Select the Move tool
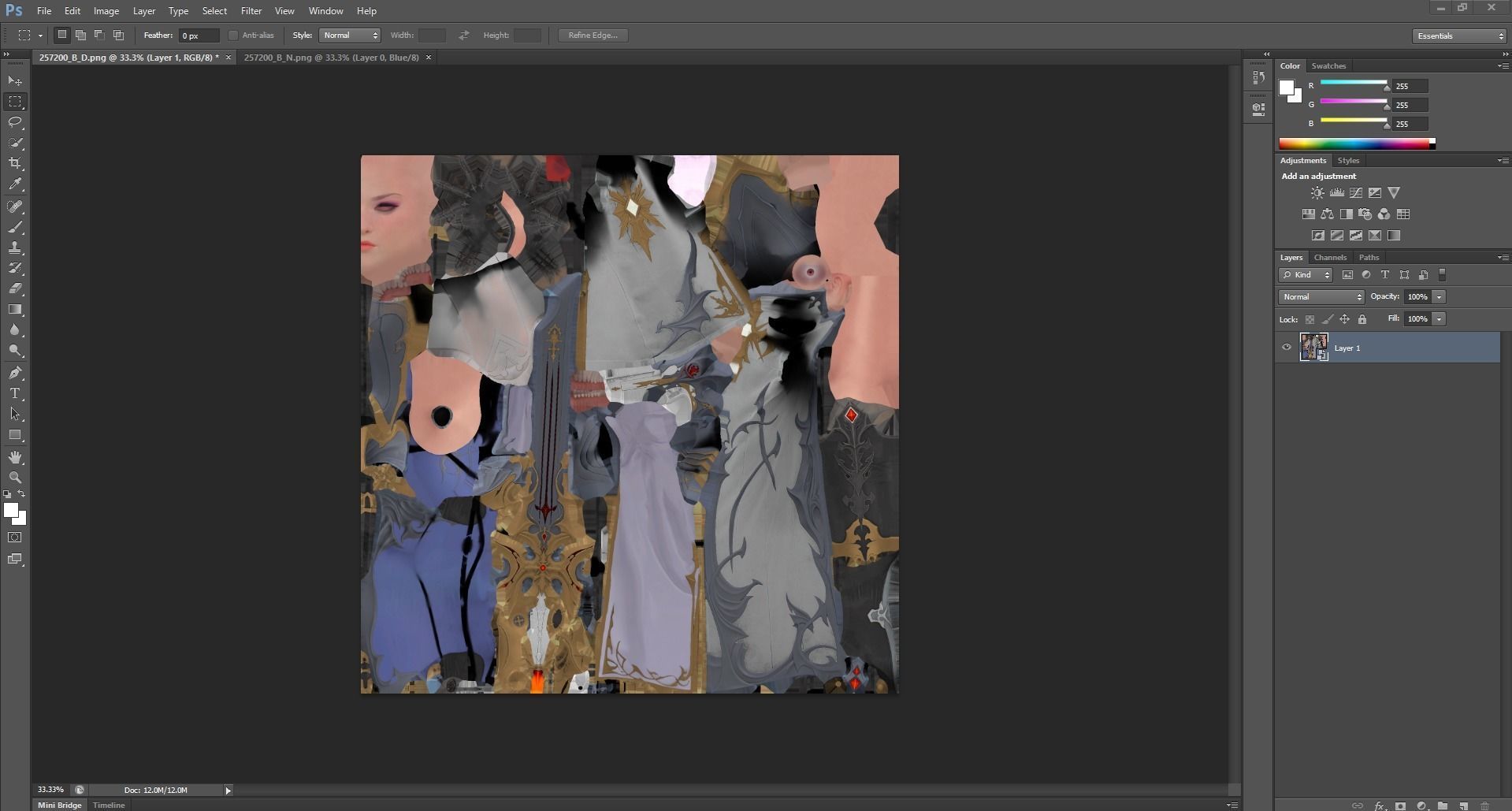The height and width of the screenshot is (811, 1512). [15, 81]
